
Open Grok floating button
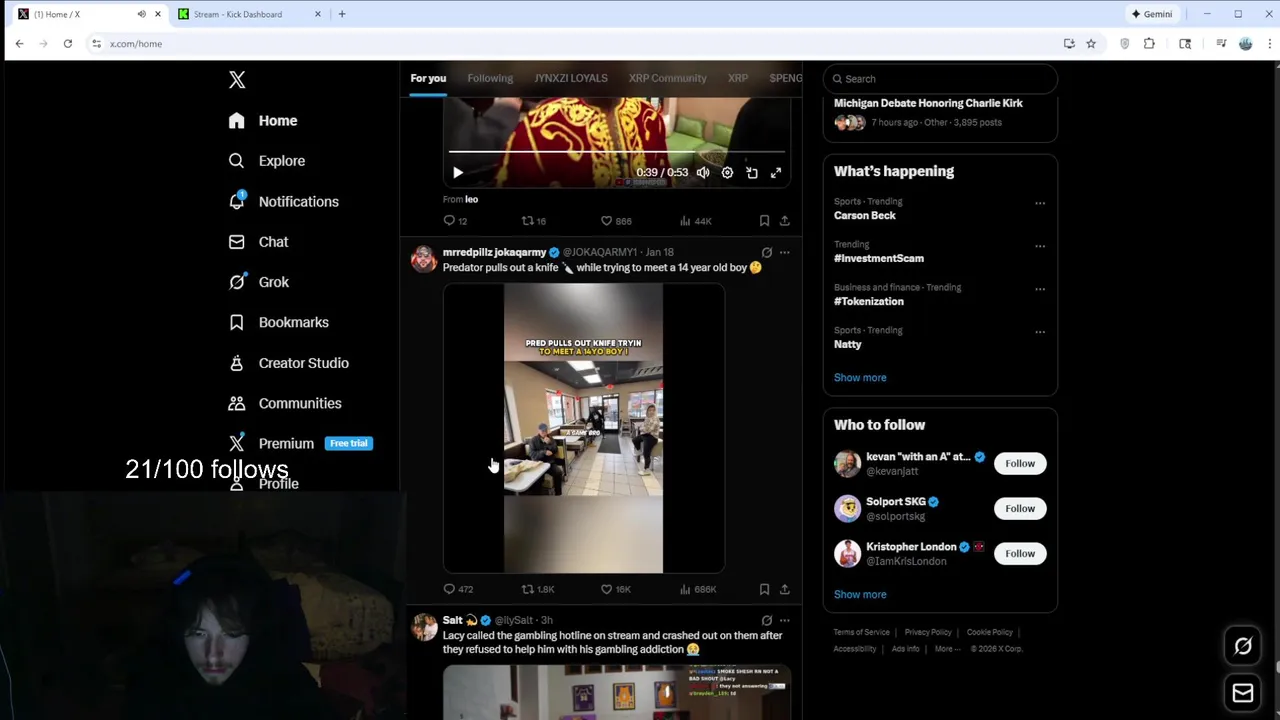[1243, 647]
